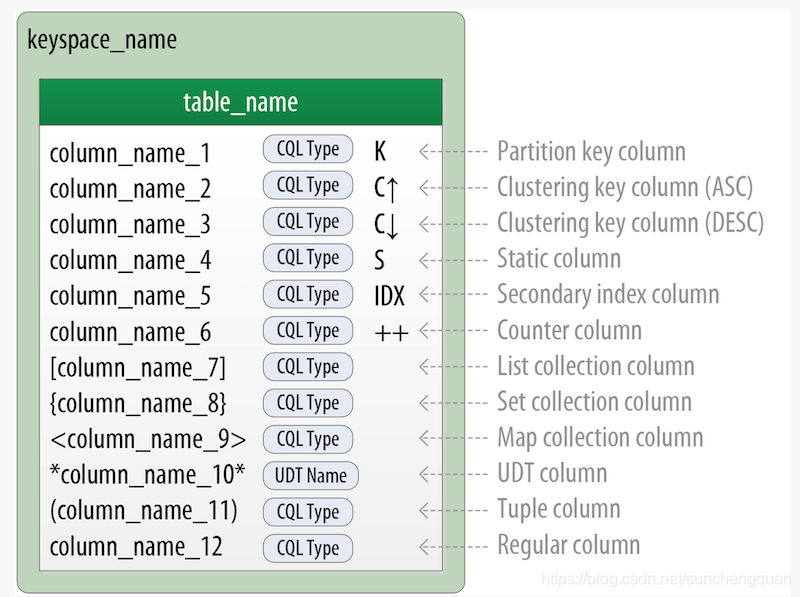Click the keyspace_name label

(x=102, y=40)
